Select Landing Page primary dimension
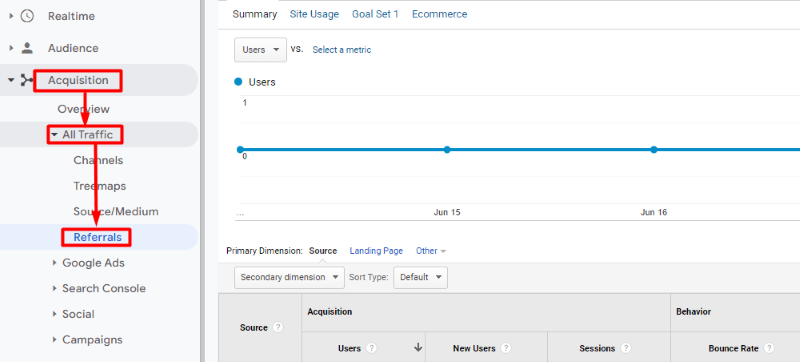Viewport: 800px width, 362px height. point(376,251)
